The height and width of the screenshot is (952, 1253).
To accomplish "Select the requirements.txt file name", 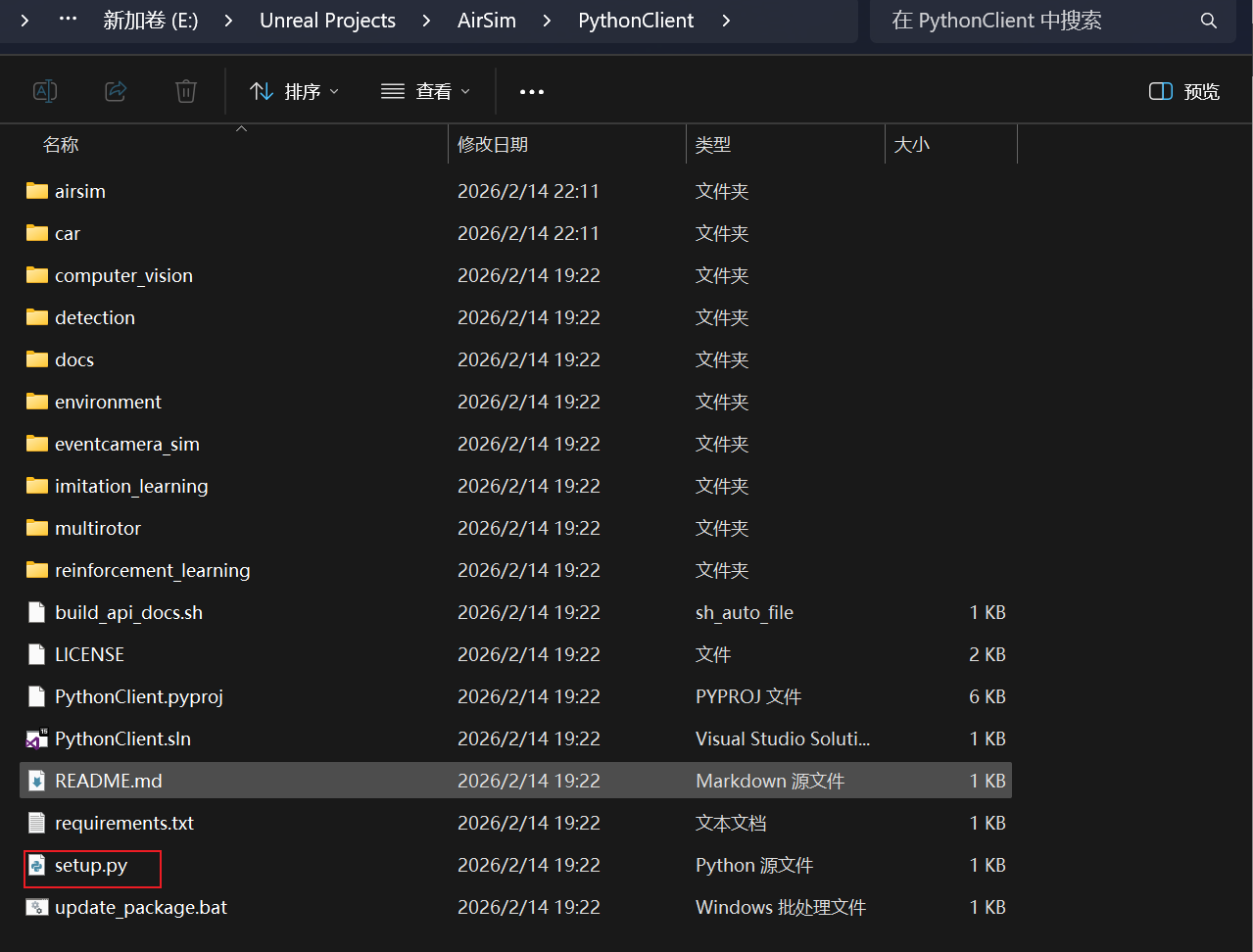I will pyautogui.click(x=124, y=823).
